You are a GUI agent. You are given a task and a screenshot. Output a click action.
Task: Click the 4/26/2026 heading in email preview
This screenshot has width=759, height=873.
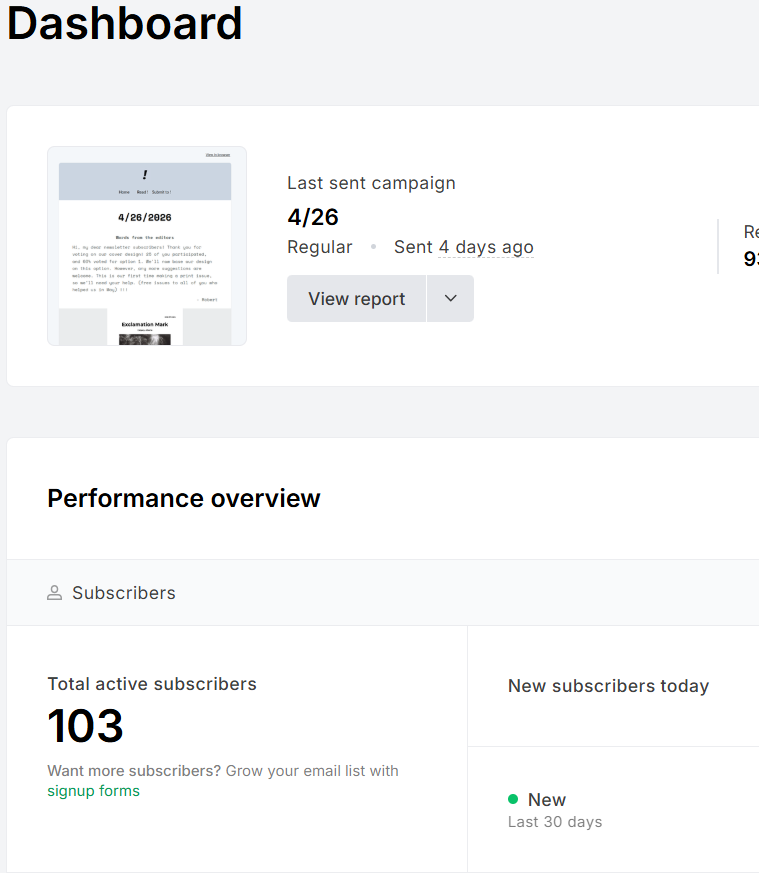click(145, 217)
